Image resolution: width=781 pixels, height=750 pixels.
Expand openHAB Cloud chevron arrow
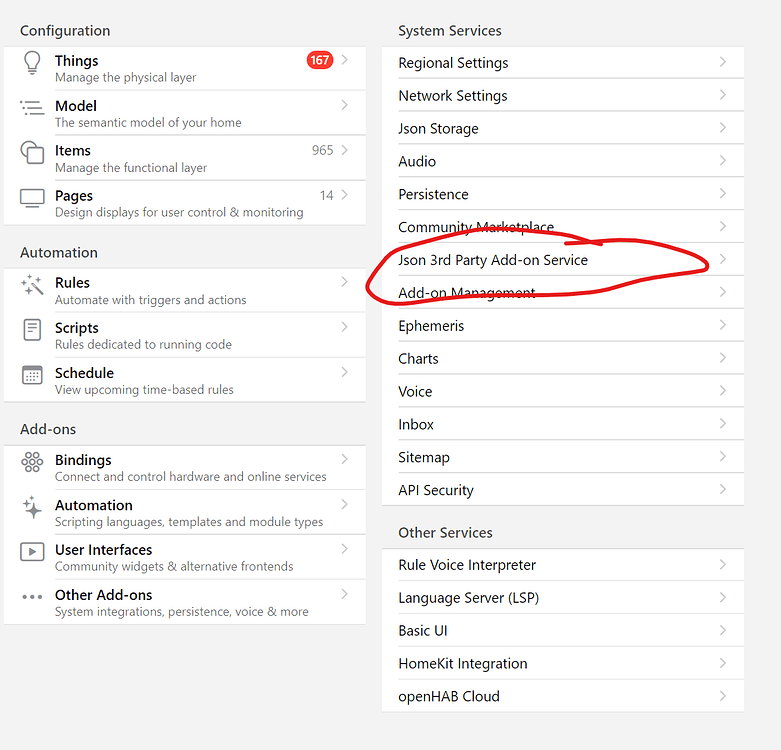click(723, 696)
